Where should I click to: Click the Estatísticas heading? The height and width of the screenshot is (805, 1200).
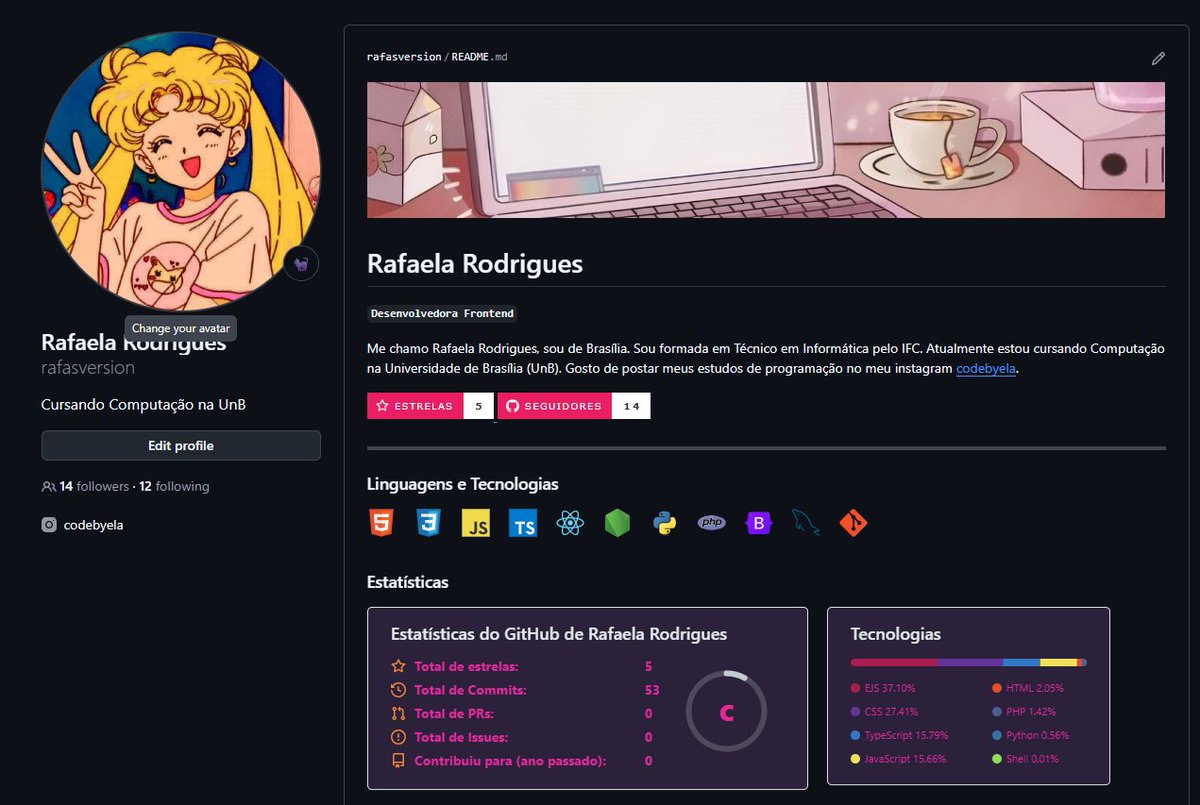point(408,581)
